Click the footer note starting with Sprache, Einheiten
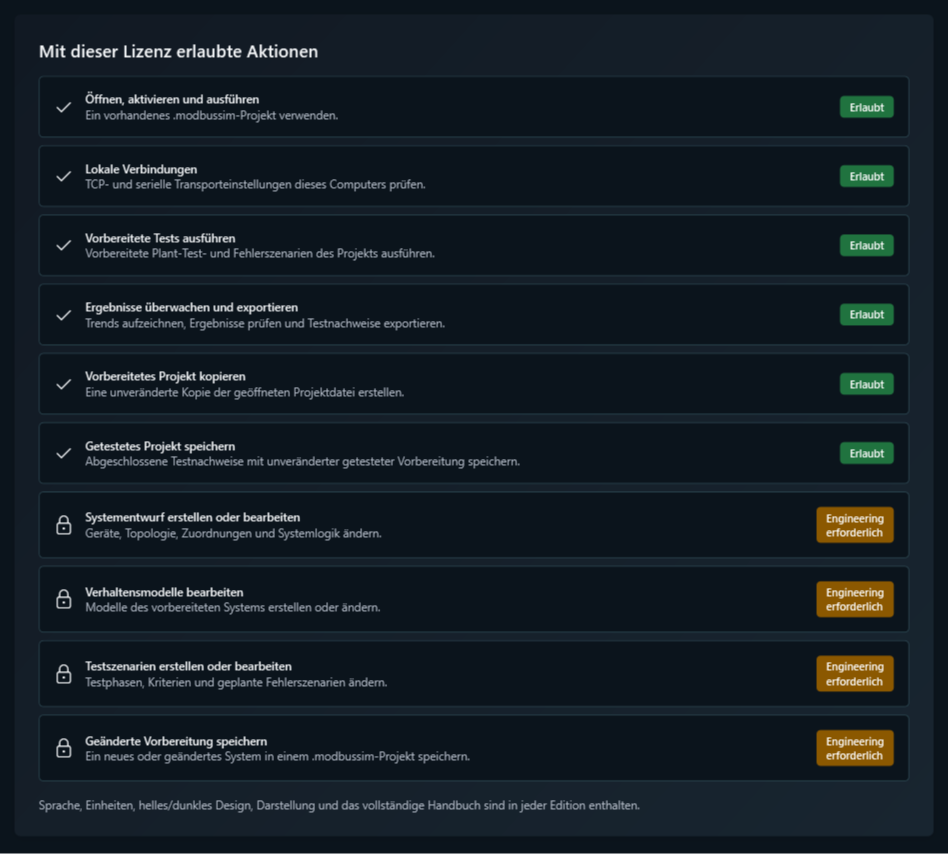The width and height of the screenshot is (948, 854). tap(339, 805)
